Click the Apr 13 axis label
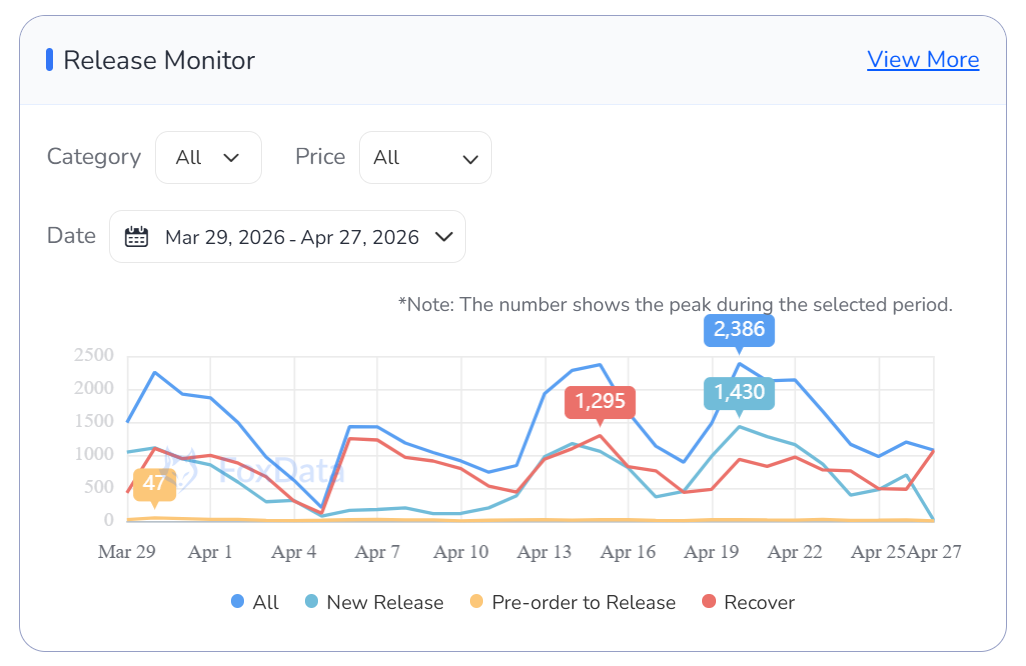1026x666 pixels. 545,552
